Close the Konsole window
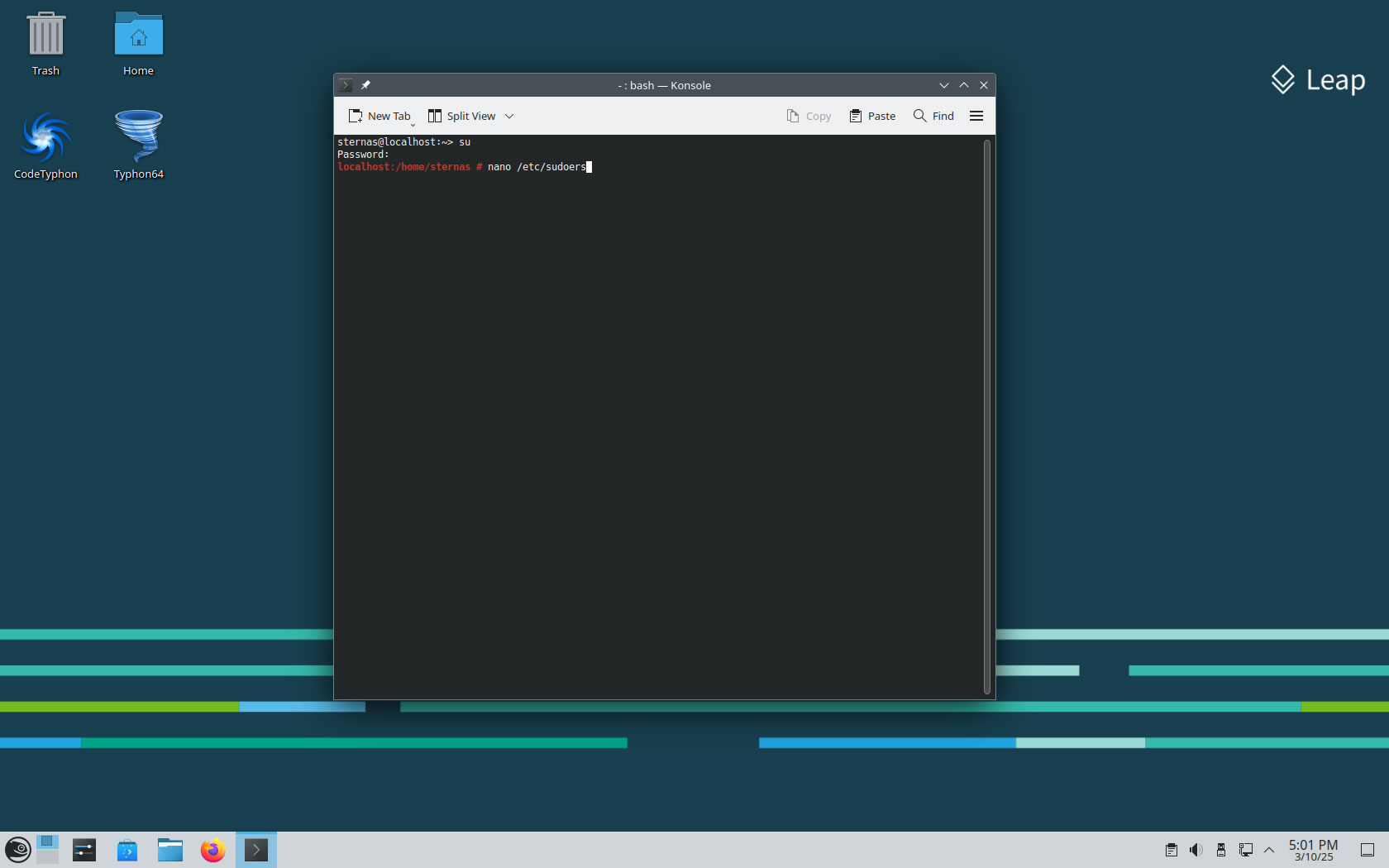This screenshot has width=1389, height=868. pos(984,85)
